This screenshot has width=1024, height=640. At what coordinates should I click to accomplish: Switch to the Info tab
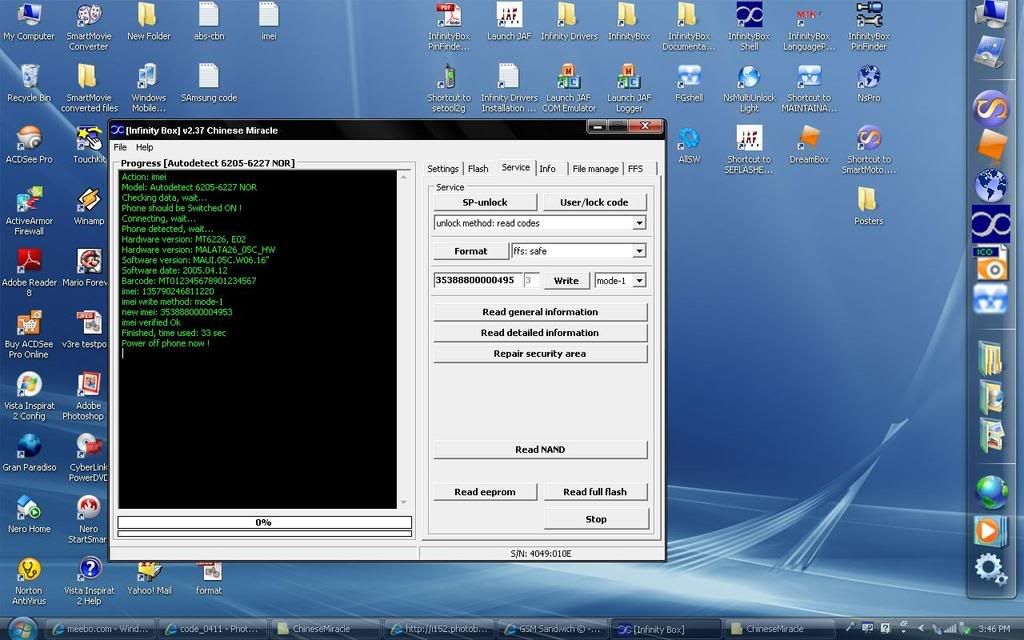547,168
